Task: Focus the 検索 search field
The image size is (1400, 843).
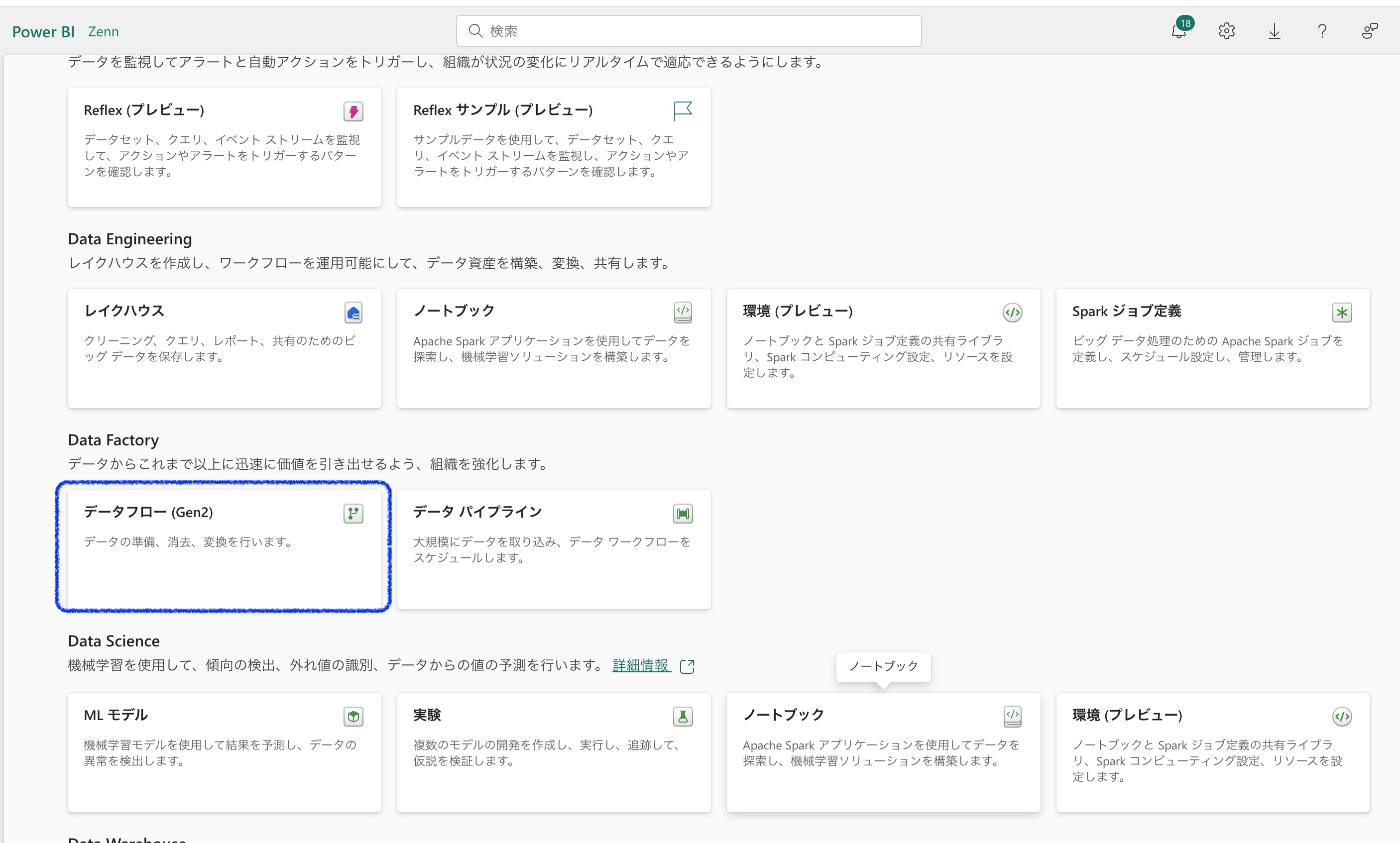Action: coord(689,31)
